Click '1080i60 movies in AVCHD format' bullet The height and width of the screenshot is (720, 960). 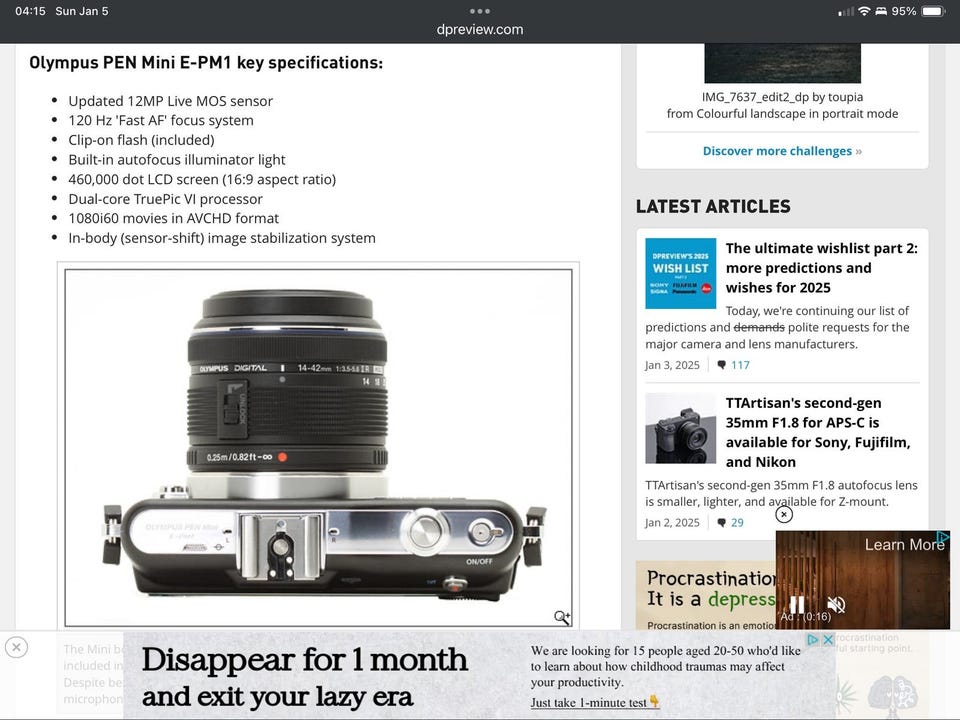[x=173, y=219]
